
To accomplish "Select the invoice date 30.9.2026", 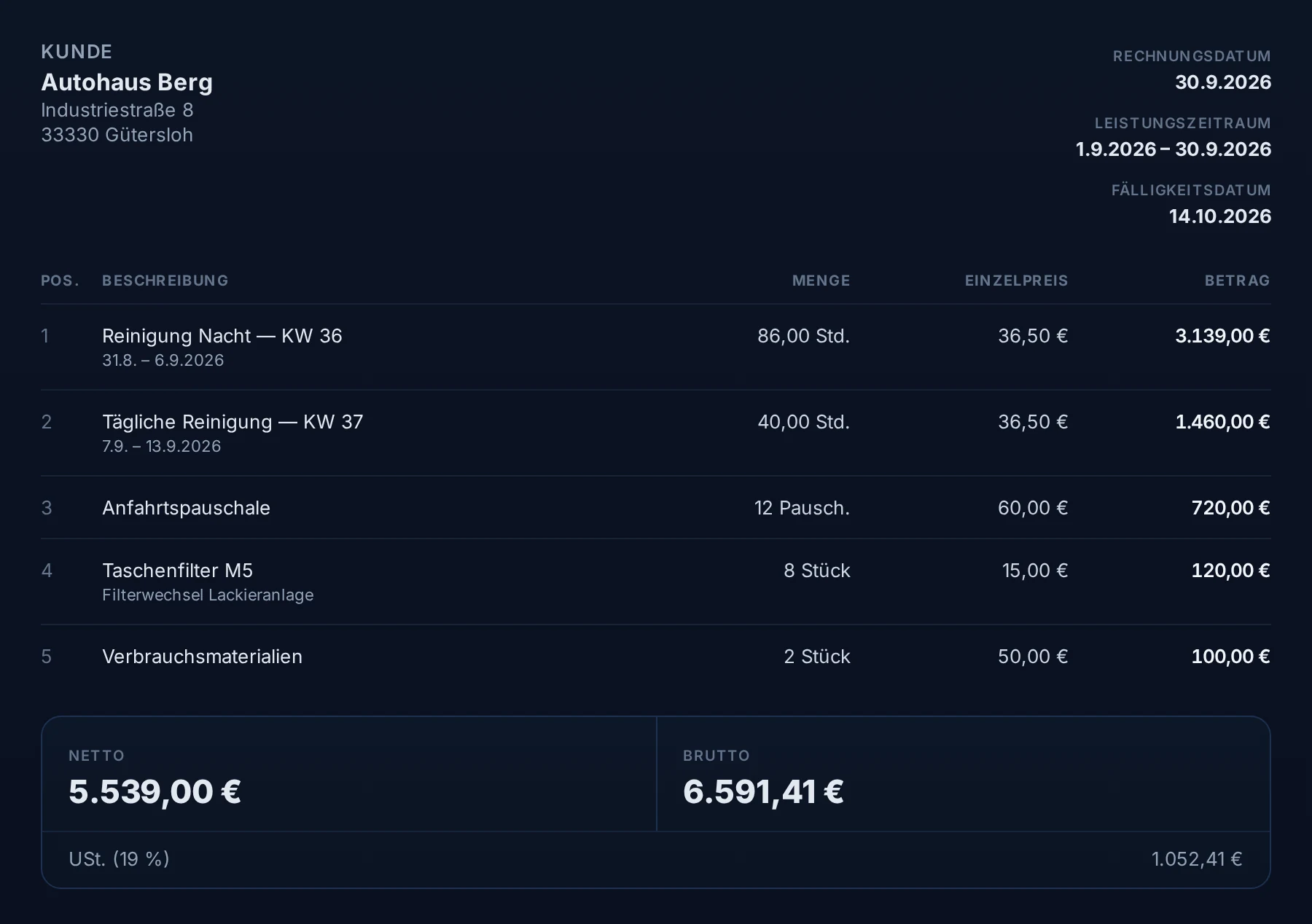I will [x=1223, y=82].
